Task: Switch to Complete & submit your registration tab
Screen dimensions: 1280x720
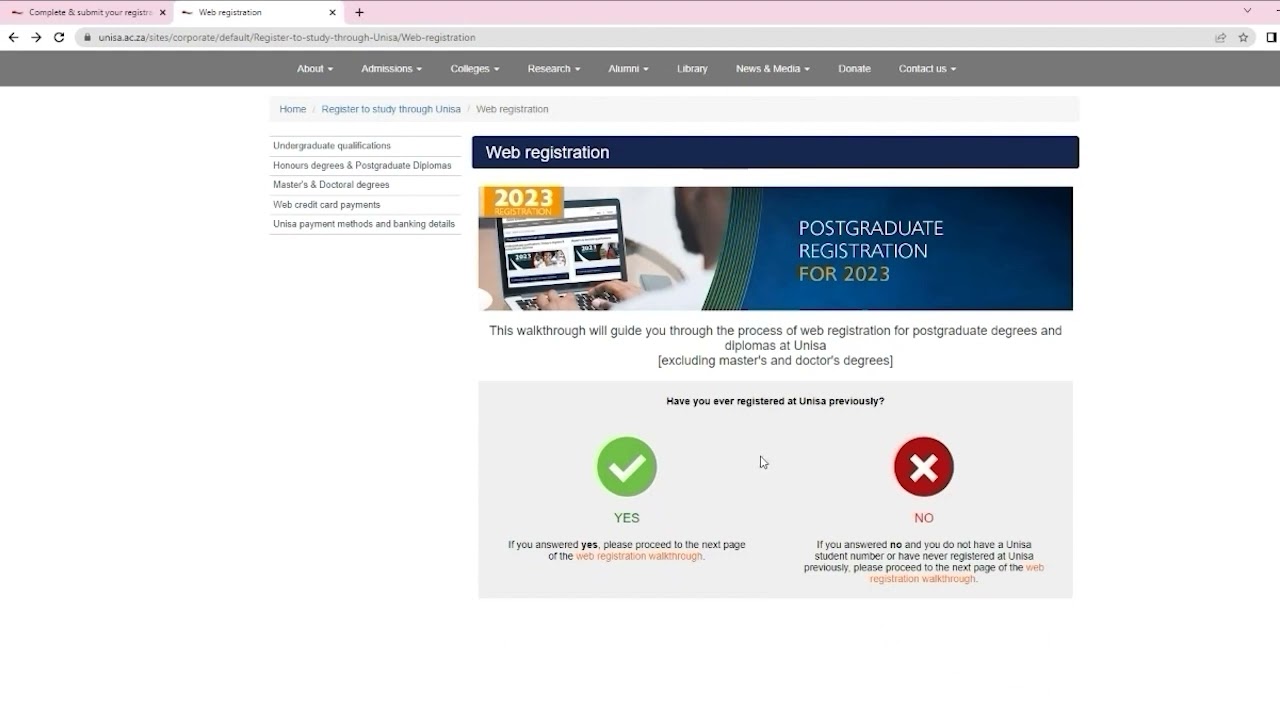Action: click(x=88, y=12)
